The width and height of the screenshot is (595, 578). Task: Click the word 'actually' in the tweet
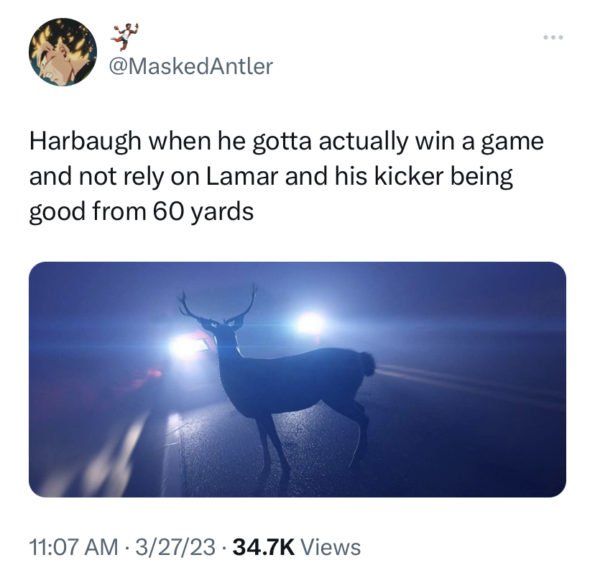click(x=364, y=142)
